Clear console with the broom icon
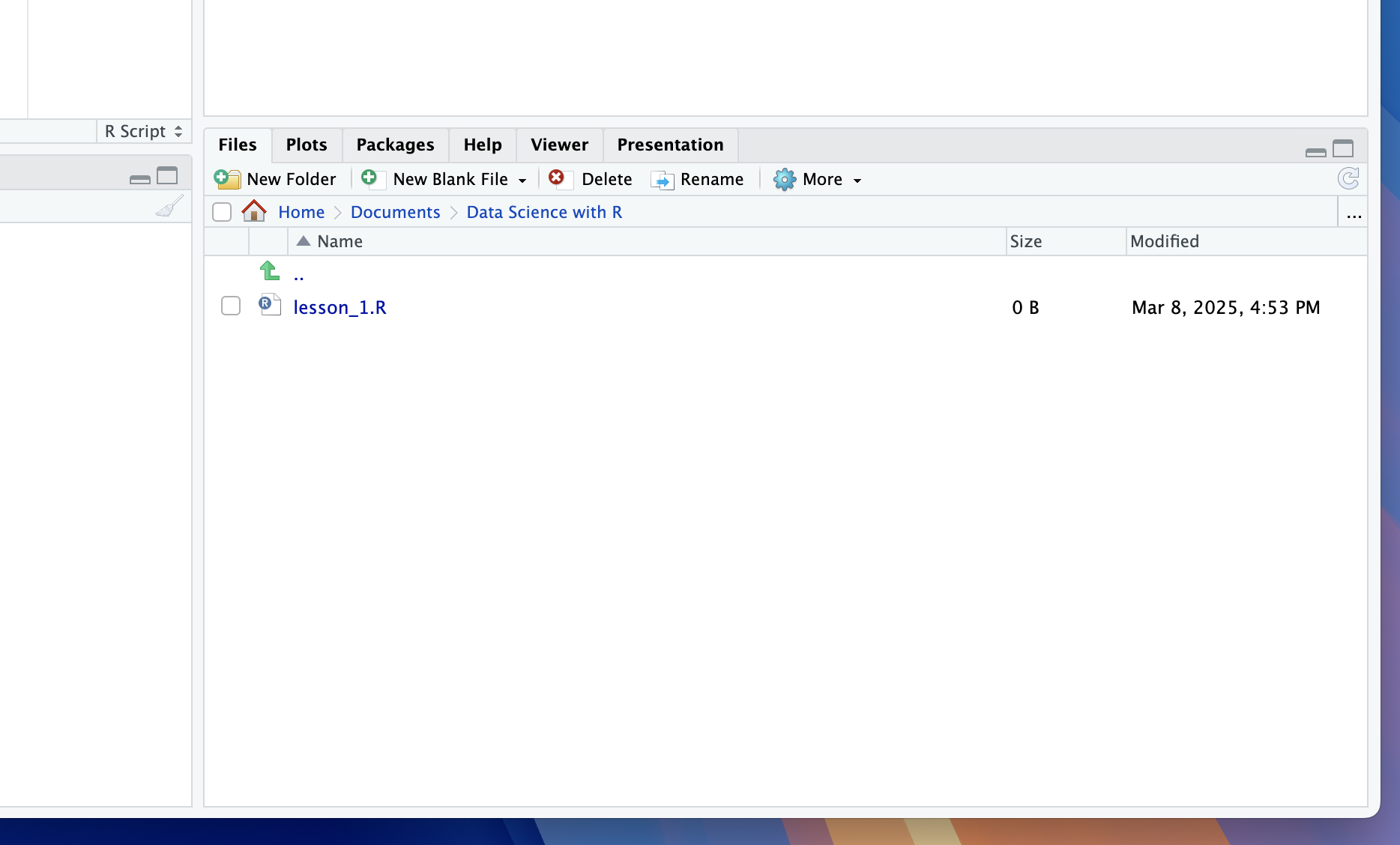 tap(169, 206)
